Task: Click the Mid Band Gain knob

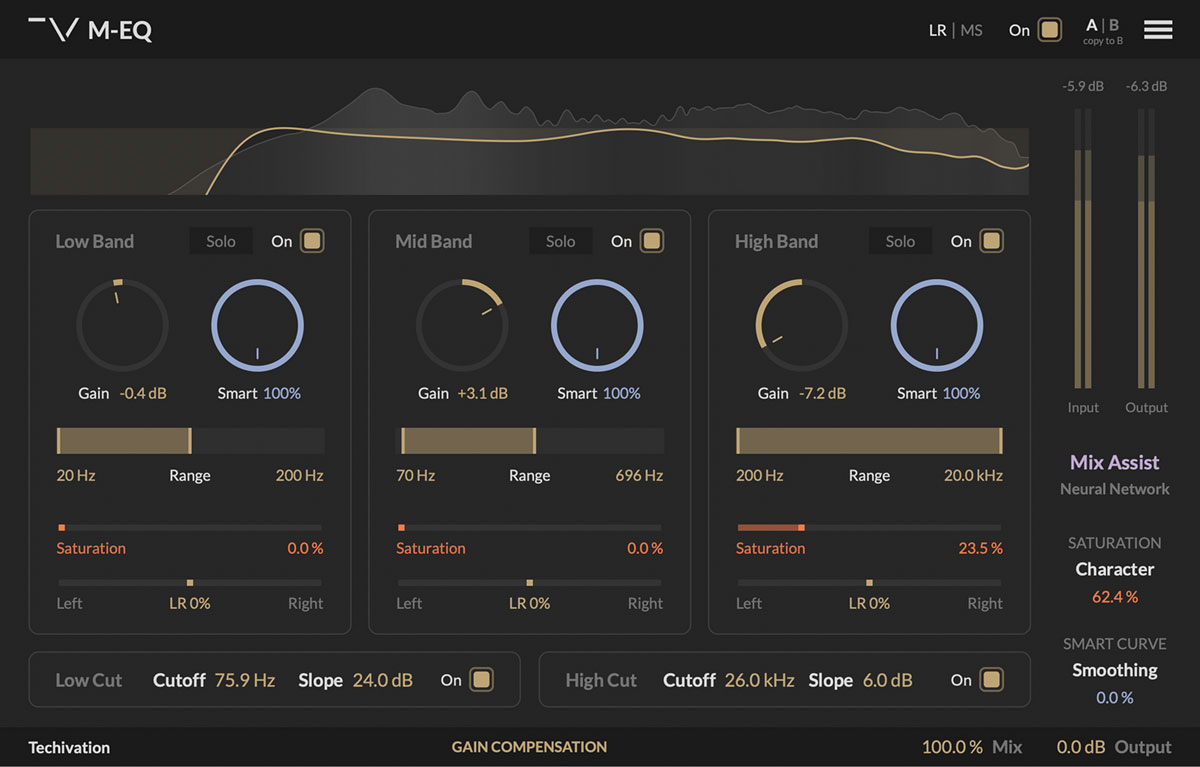Action: tap(462, 325)
